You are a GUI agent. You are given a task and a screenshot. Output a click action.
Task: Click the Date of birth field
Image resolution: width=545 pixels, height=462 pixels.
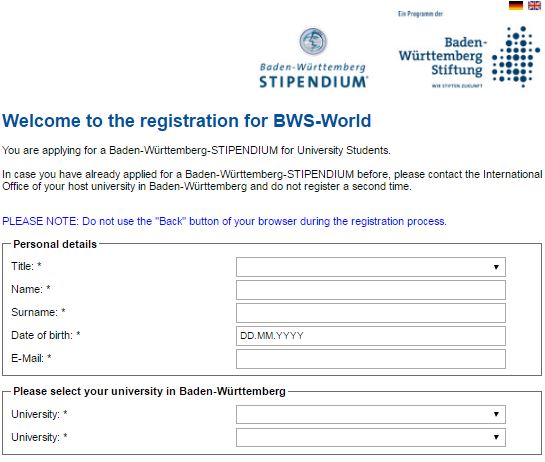click(371, 336)
